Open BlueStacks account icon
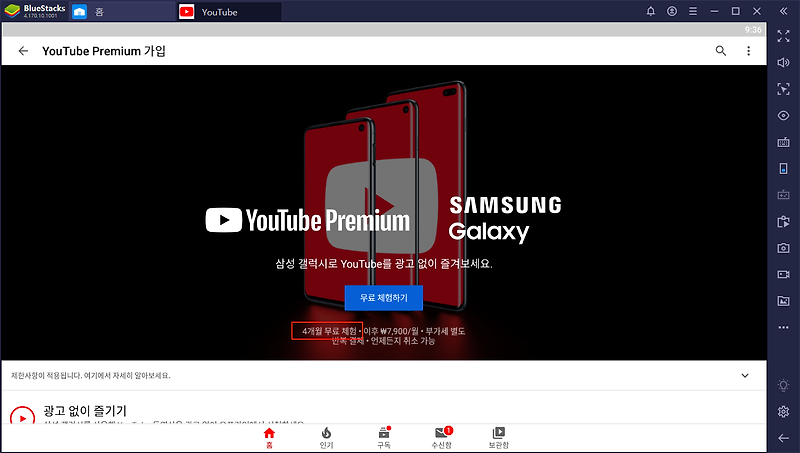Image resolution: width=800 pixels, height=453 pixels. coord(672,11)
